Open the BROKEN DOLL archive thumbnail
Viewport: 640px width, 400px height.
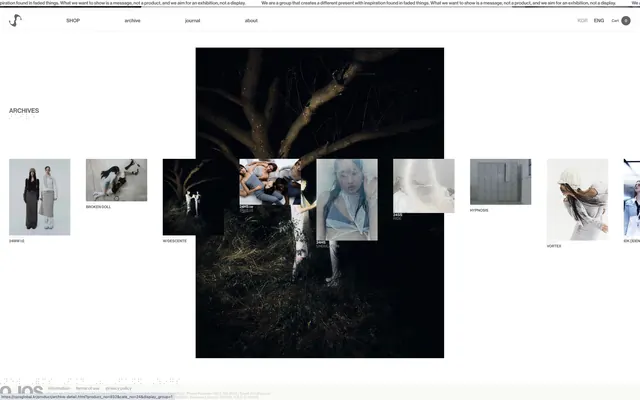(x=116, y=180)
